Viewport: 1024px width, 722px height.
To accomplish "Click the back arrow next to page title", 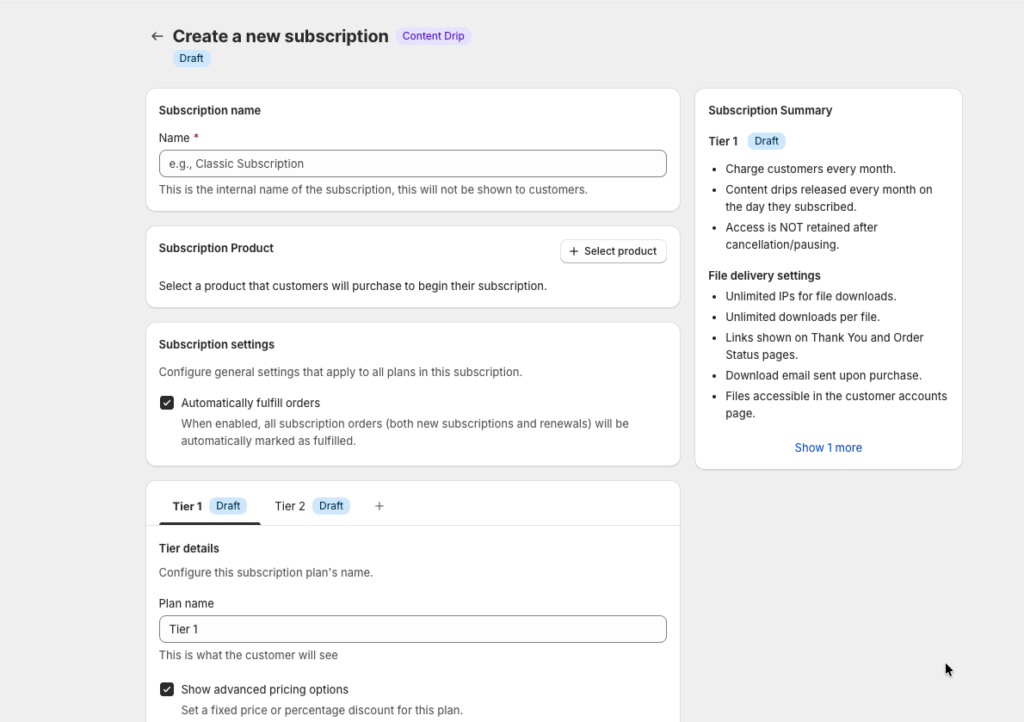I will coord(157,36).
